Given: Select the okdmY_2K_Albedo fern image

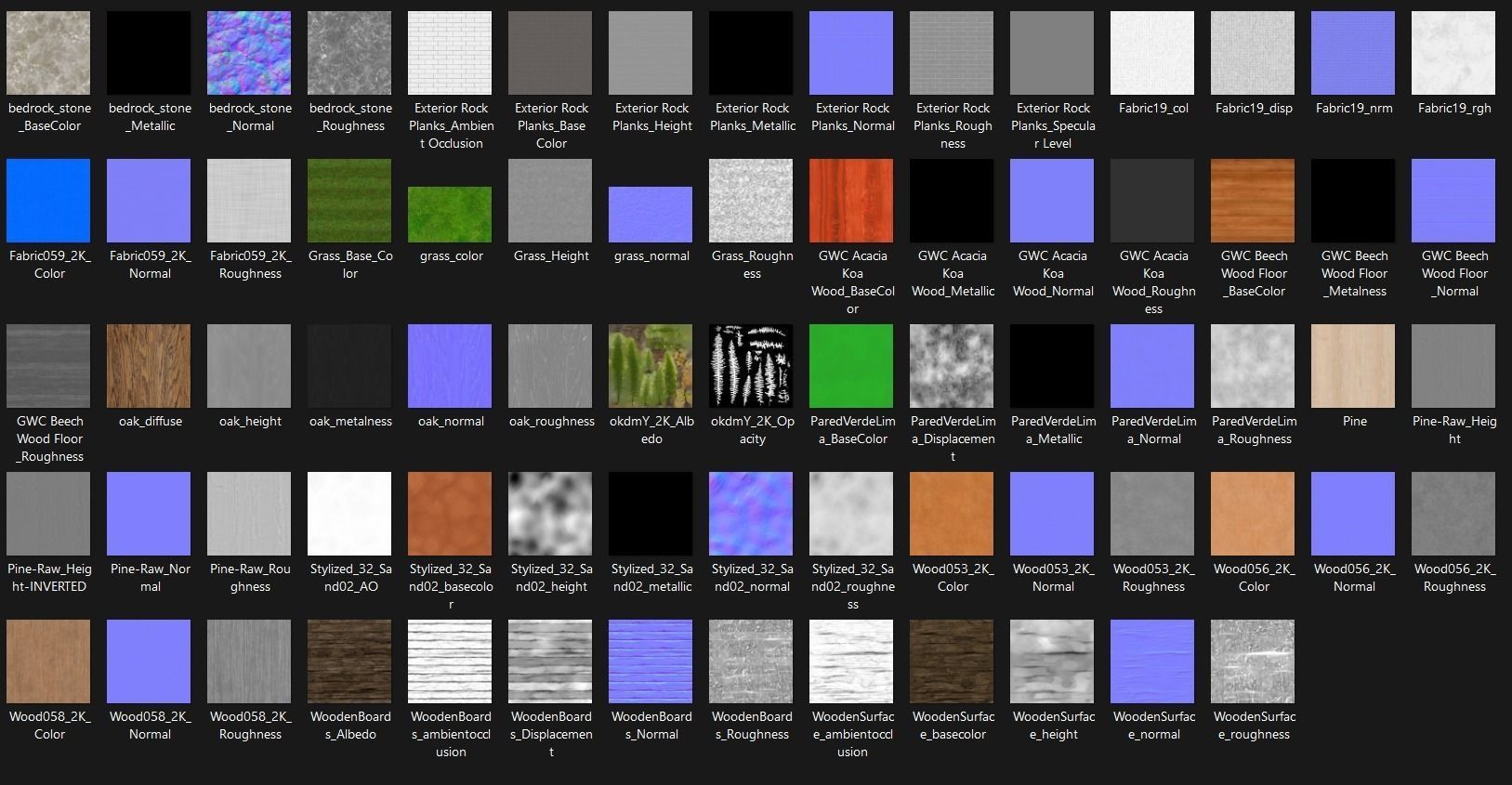Looking at the screenshot, I should [x=651, y=366].
